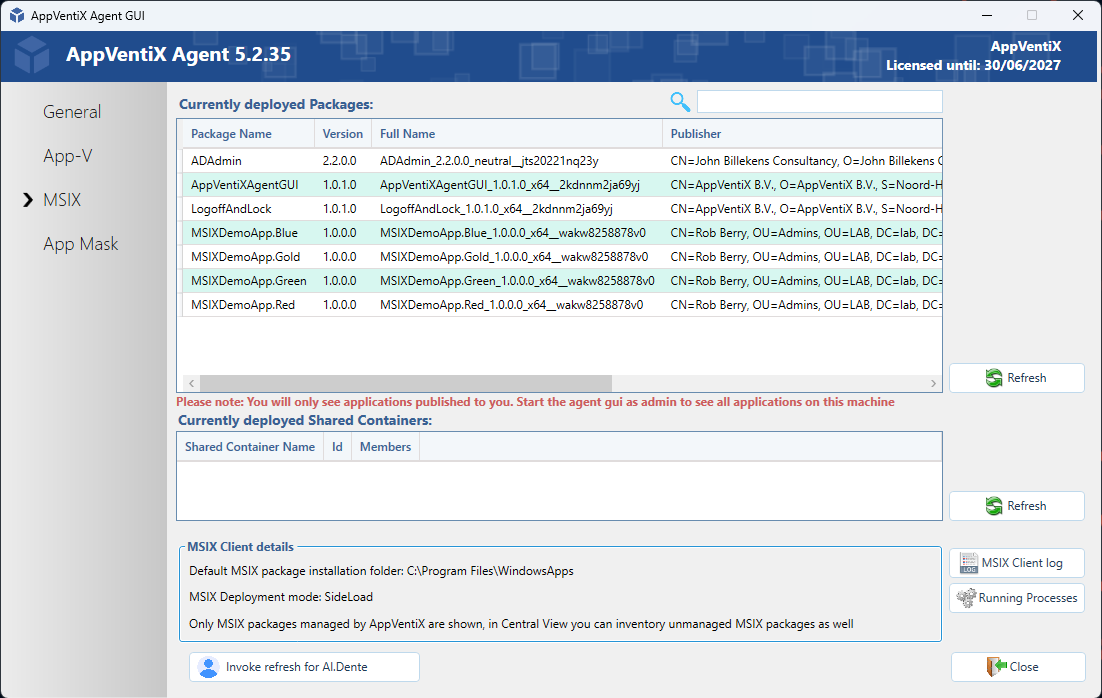Click the exit door icon on Close button

point(997,667)
